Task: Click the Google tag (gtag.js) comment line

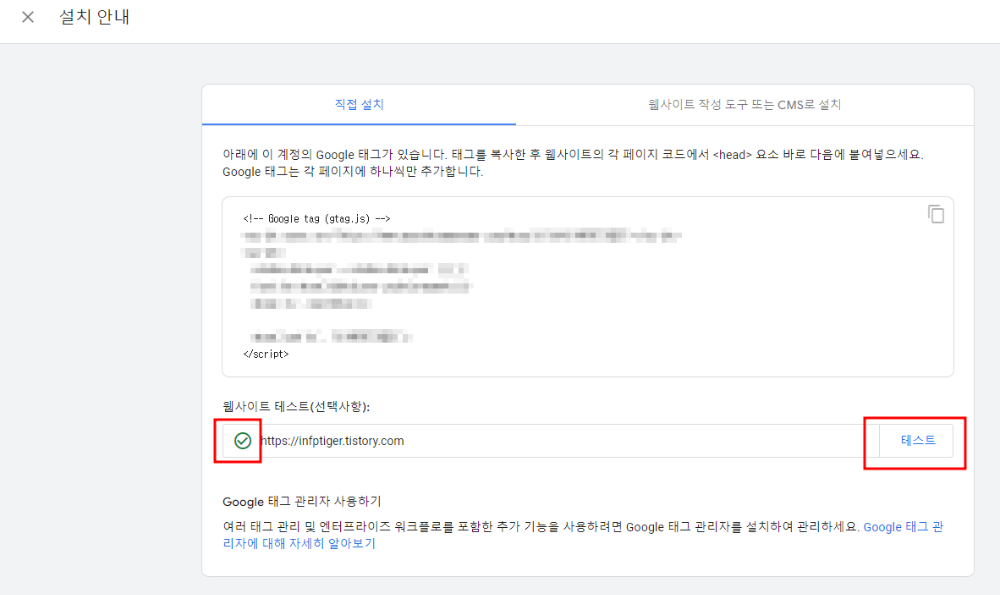Action: (x=316, y=219)
